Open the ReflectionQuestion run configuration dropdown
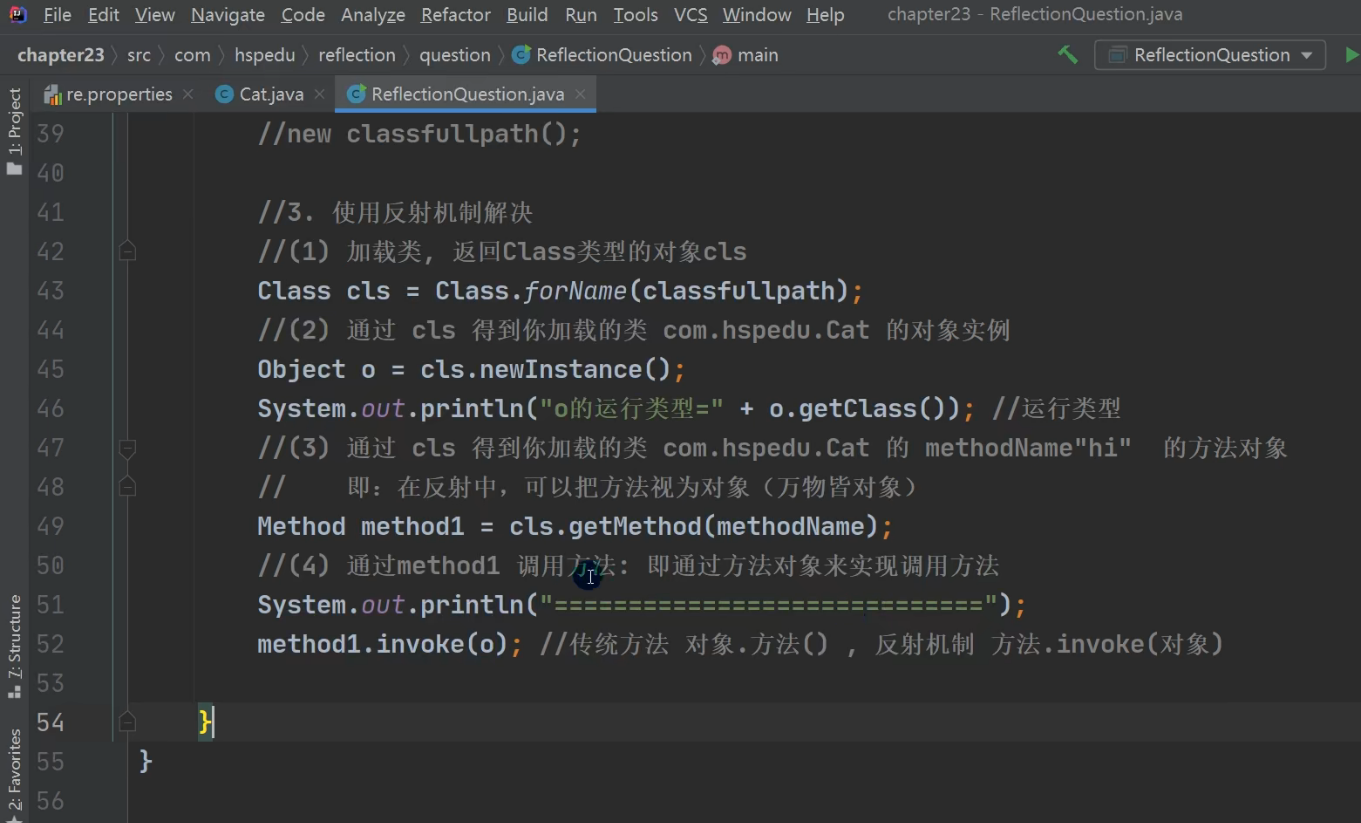The image size is (1361, 823). [x=1210, y=55]
